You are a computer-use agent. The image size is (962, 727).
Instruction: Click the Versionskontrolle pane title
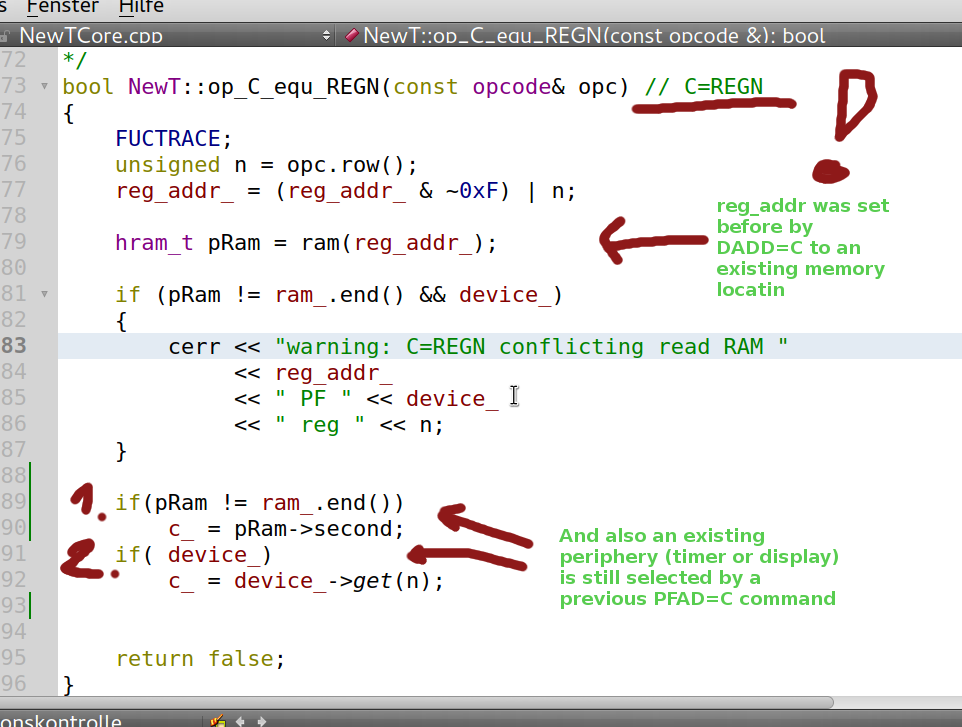pyautogui.click(x=60, y=720)
